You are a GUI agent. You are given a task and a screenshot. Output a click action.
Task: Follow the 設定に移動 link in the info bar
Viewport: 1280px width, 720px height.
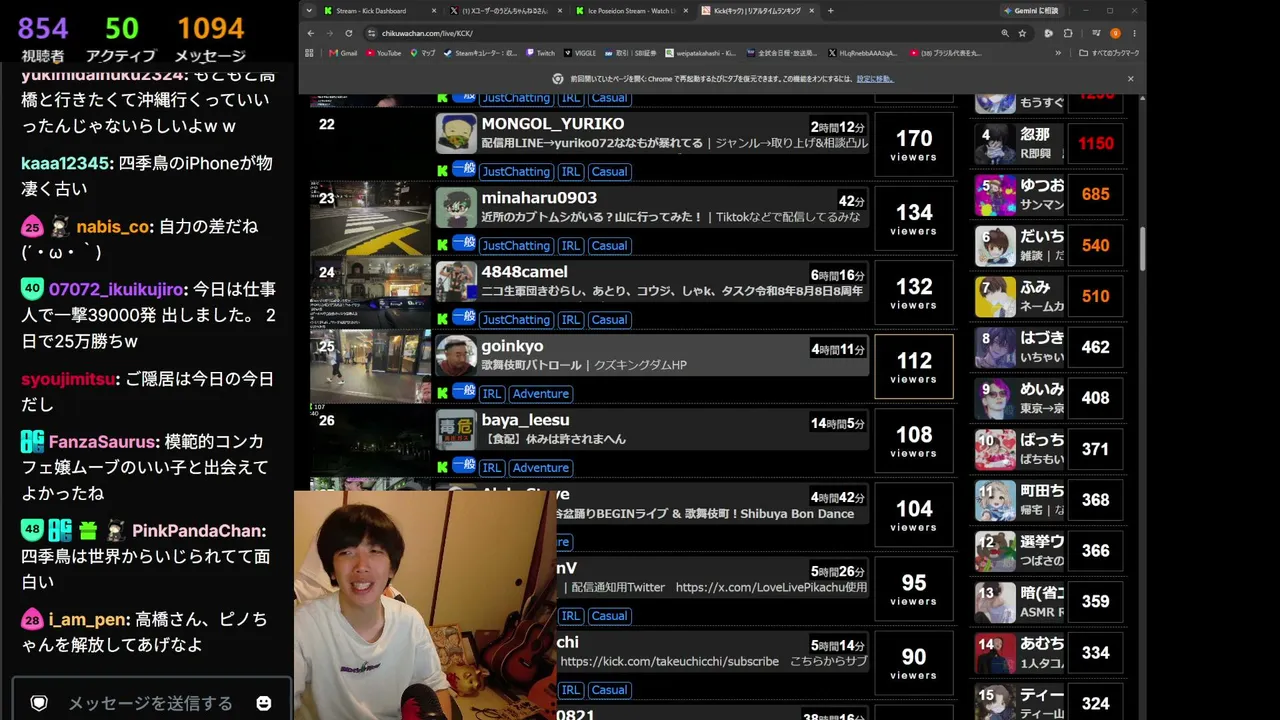coord(875,79)
